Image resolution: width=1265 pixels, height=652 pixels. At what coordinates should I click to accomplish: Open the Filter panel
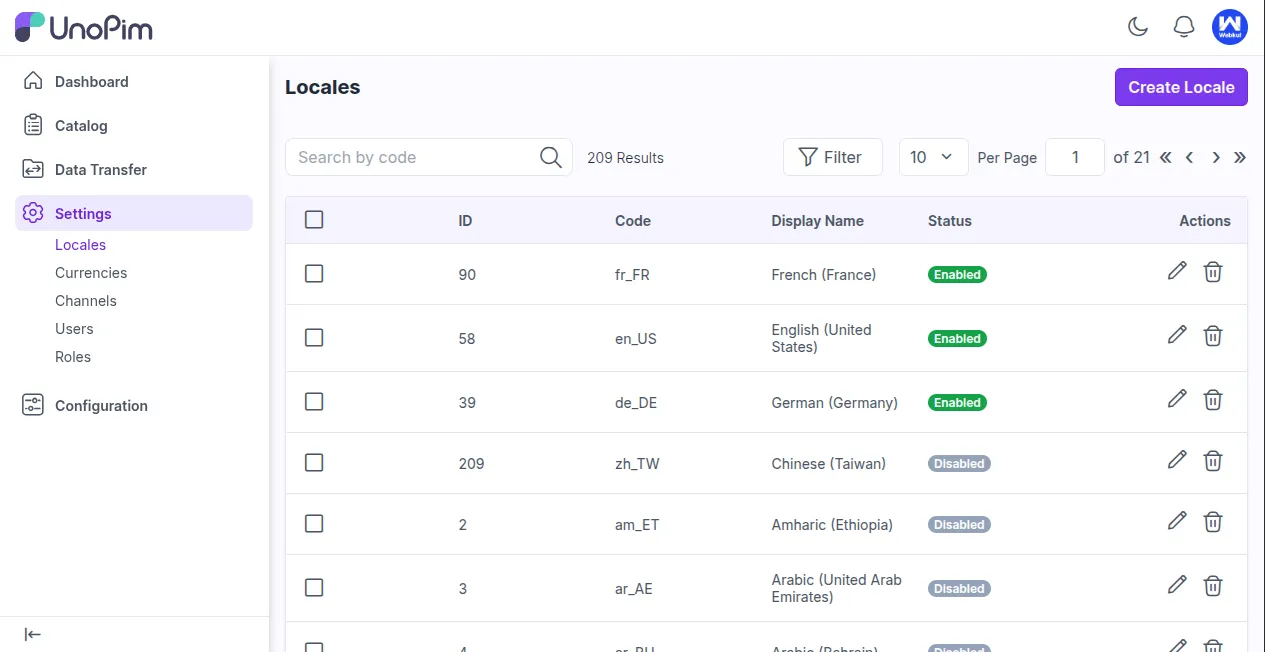point(832,157)
